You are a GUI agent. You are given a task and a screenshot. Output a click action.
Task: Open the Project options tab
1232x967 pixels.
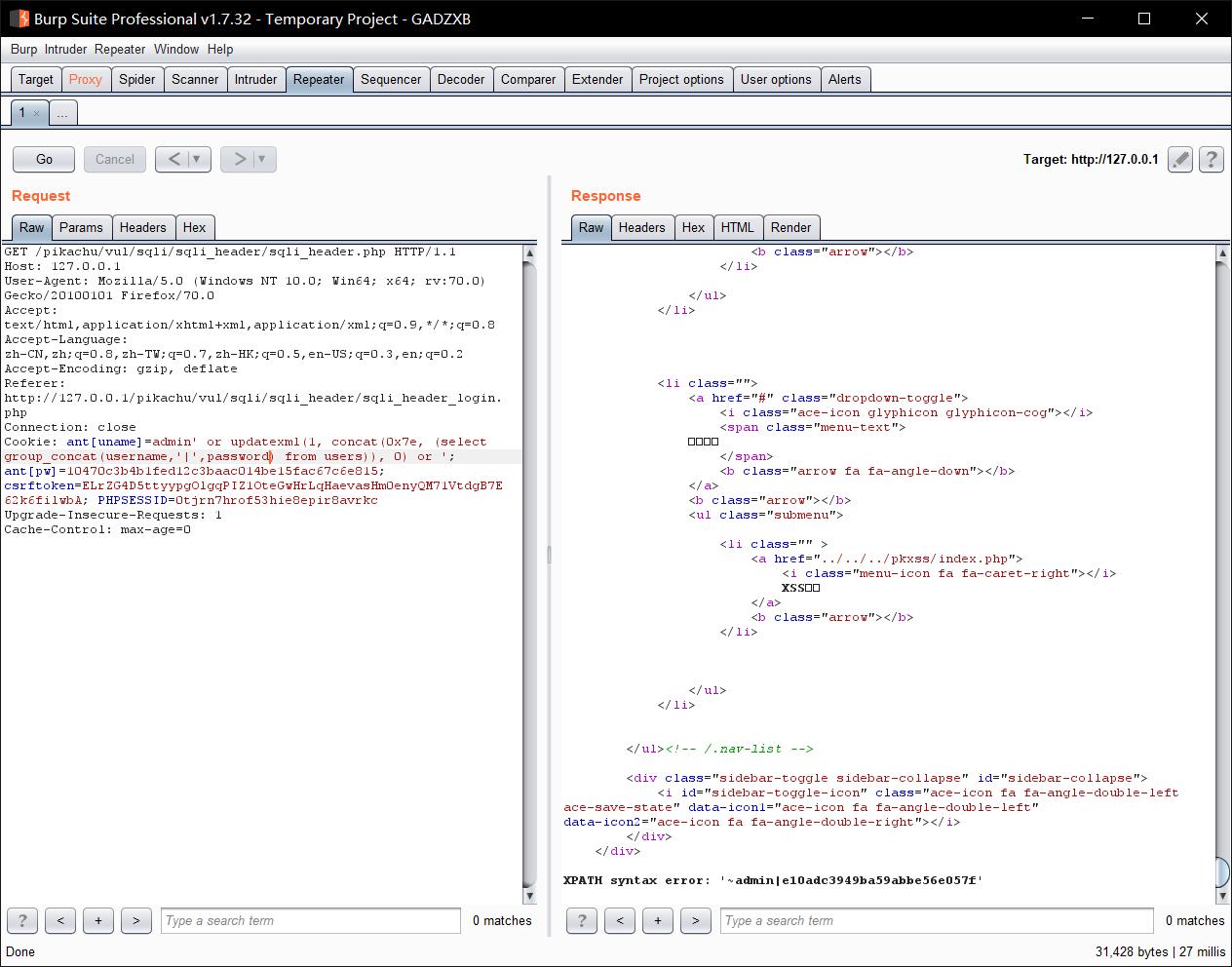click(681, 80)
